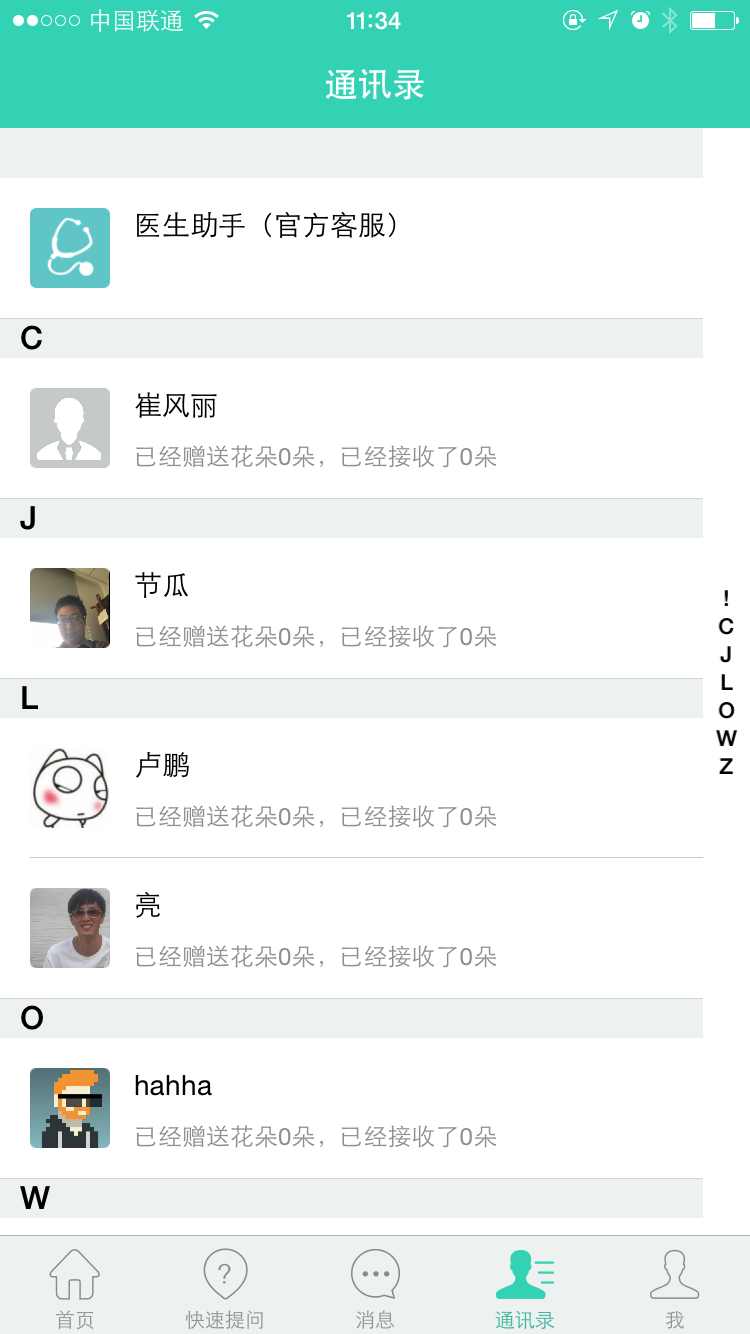This screenshot has height=1334, width=750.
Task: Tap the 快速提问 question mark icon
Action: coord(225,1274)
